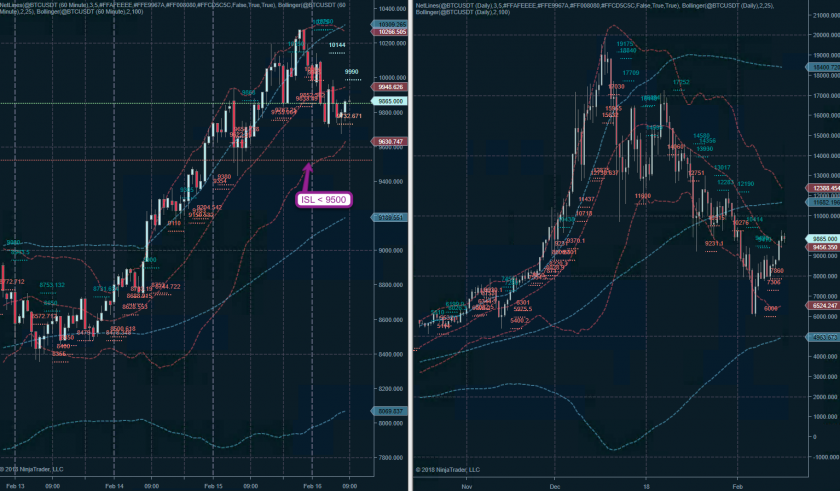Click the 9948.626 price marker
Screen dimensions: 840x491
click(x=389, y=87)
